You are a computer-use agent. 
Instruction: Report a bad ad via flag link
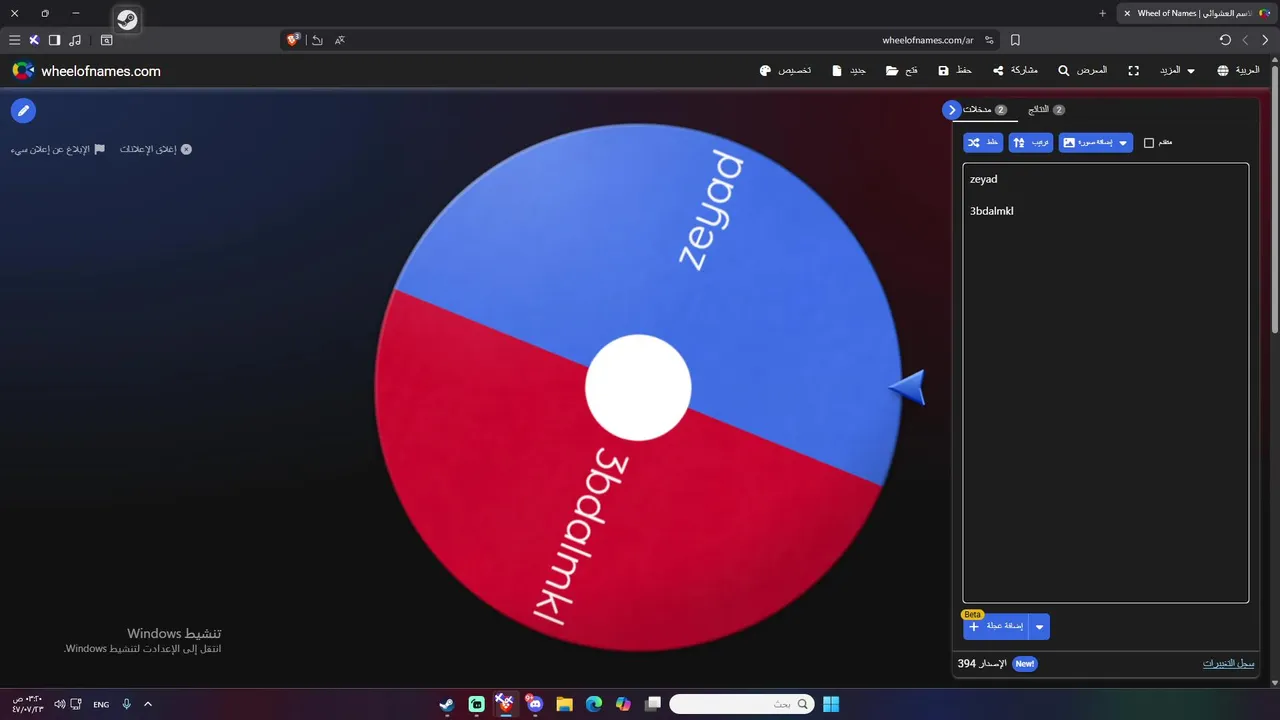point(58,149)
